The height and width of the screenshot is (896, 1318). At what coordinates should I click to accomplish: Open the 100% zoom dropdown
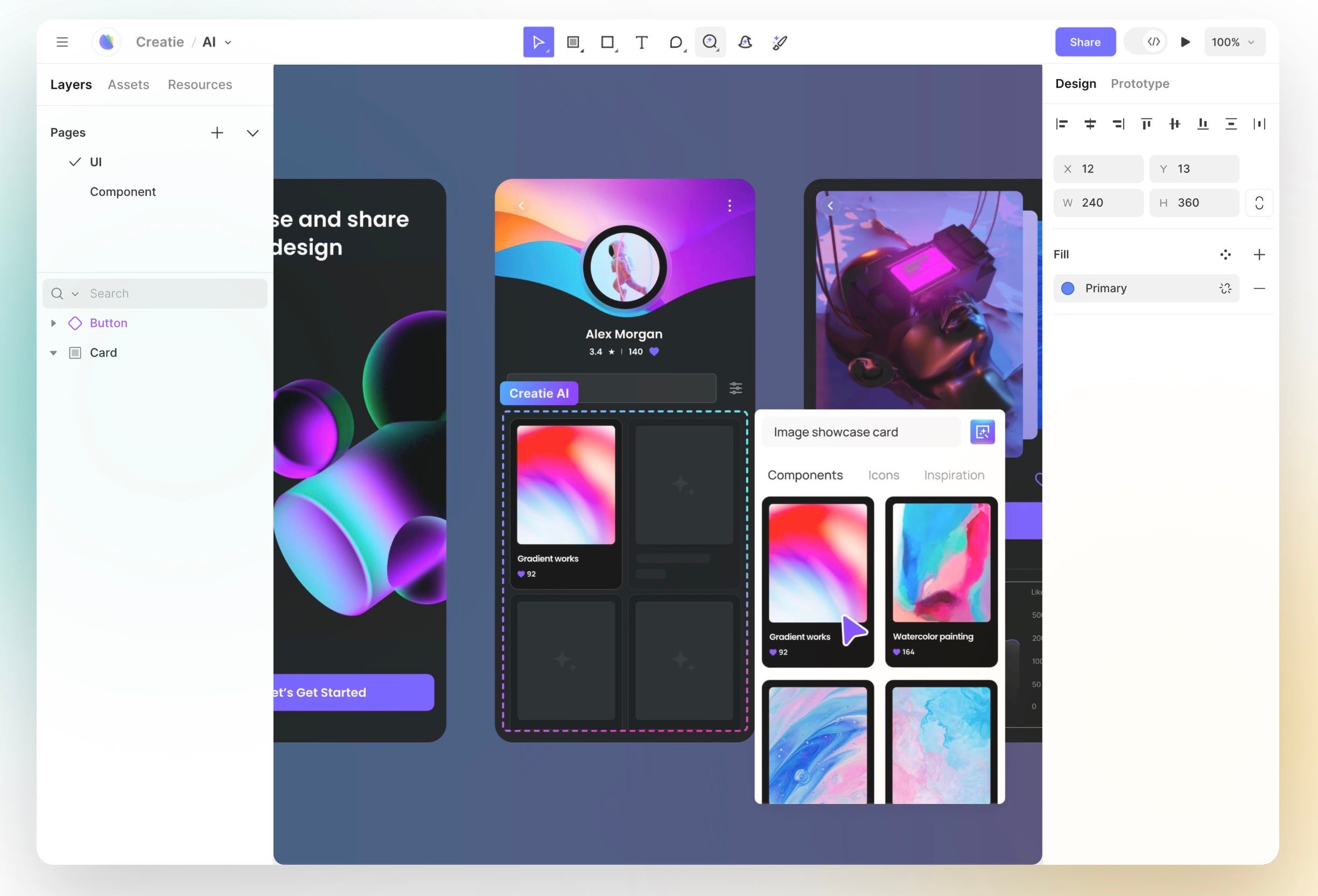(1234, 42)
